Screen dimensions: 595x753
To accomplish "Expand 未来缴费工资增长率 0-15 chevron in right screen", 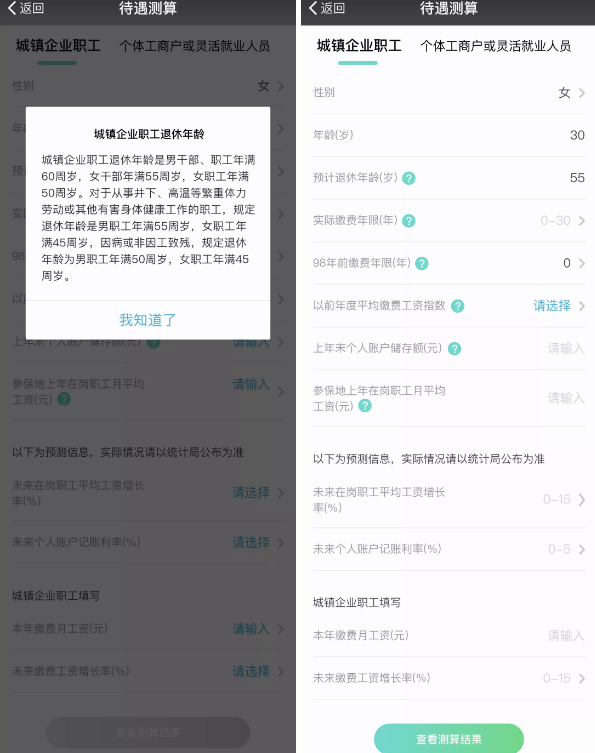I will 582,679.
